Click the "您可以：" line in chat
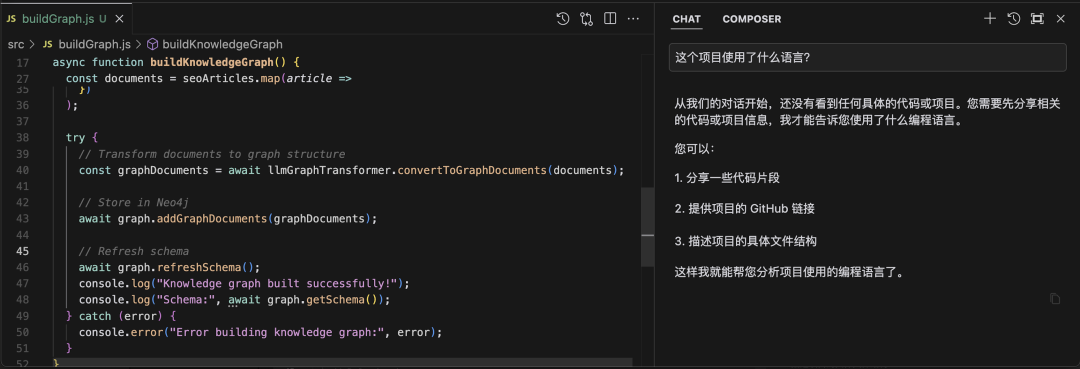Viewport: 1080px width, 369px height. click(694, 148)
